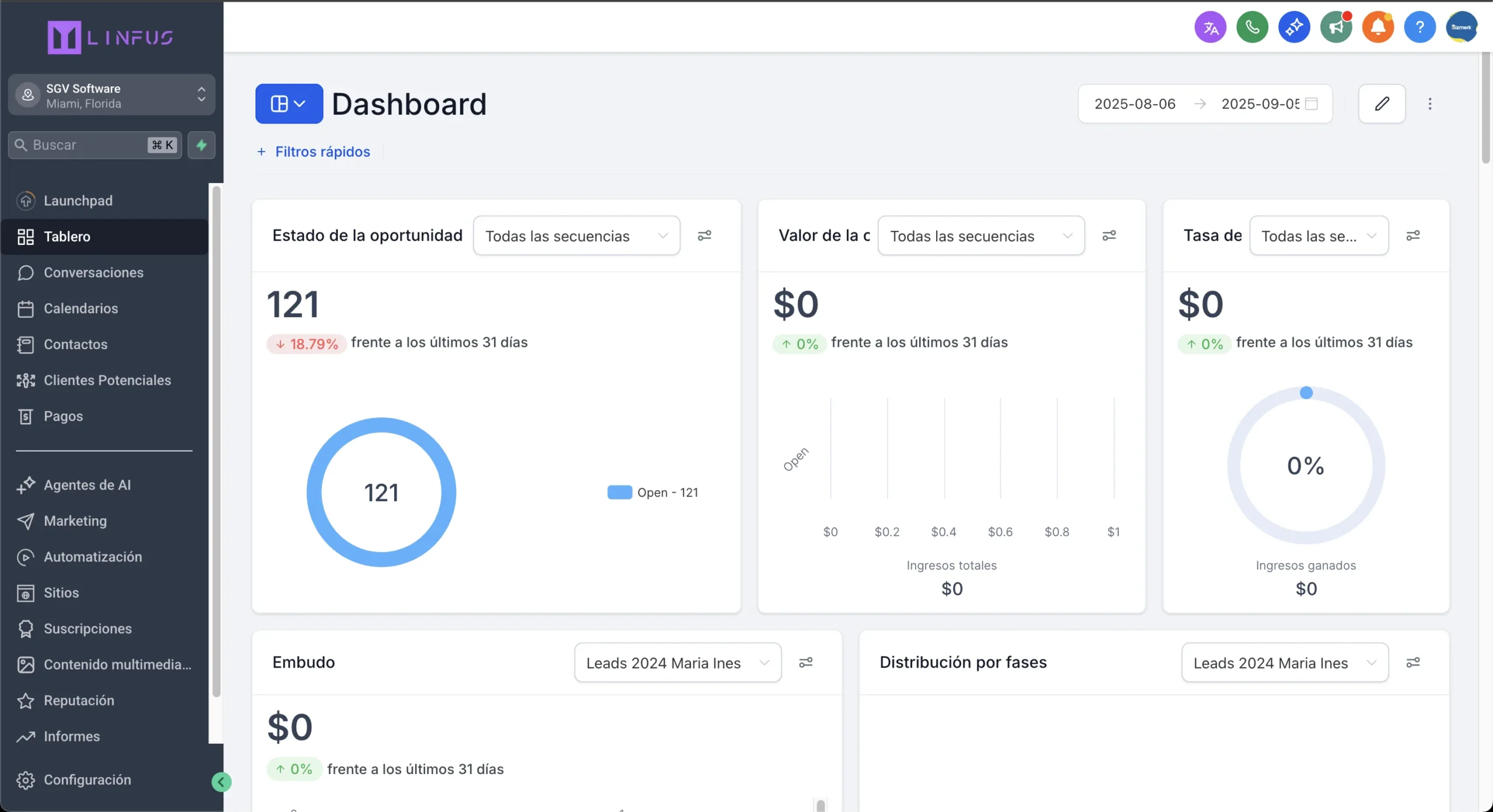Open Conversaciones in the sidebar
Image resolution: width=1493 pixels, height=812 pixels.
click(x=93, y=273)
